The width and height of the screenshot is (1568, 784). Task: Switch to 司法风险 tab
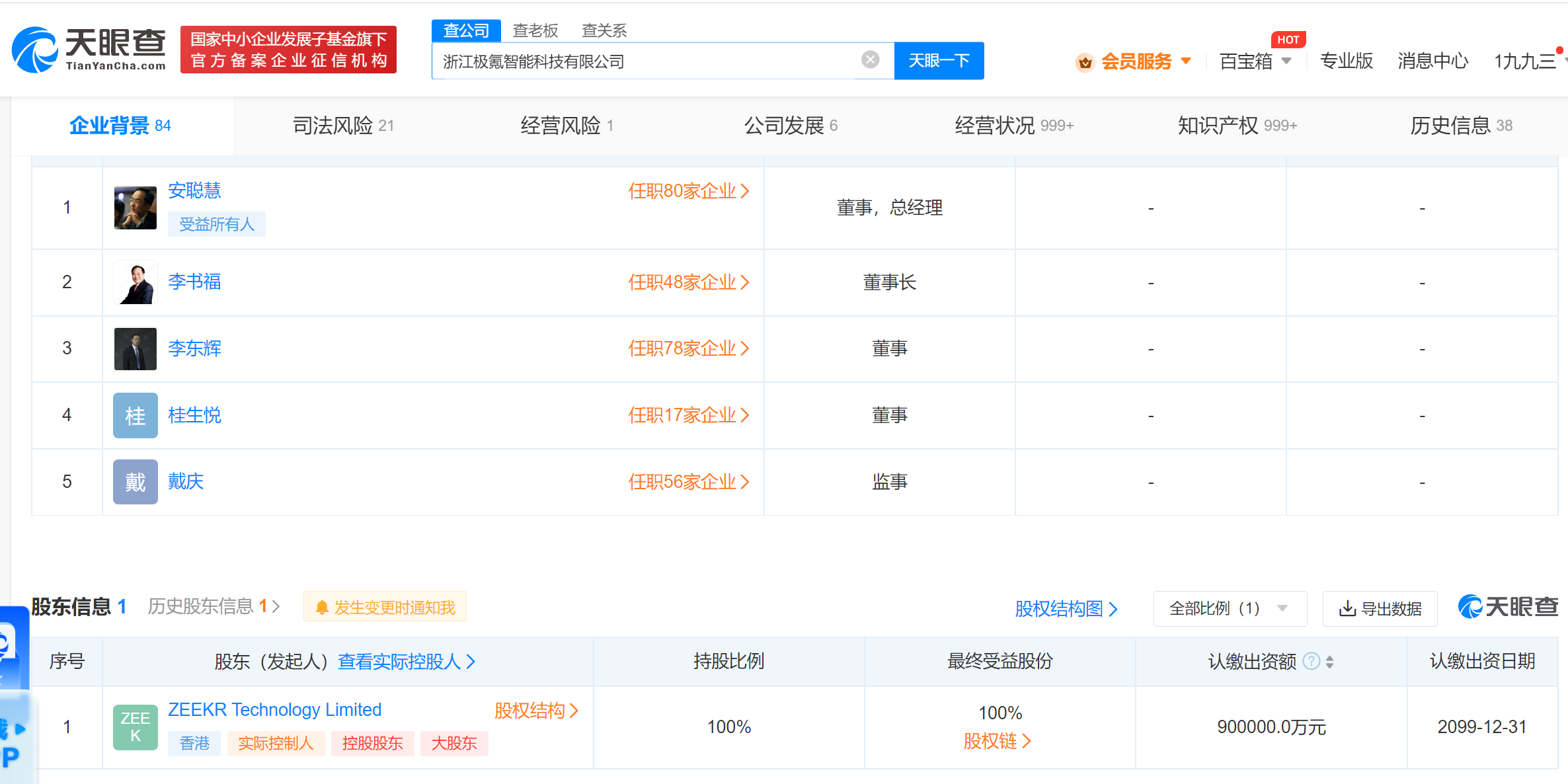[x=343, y=126]
